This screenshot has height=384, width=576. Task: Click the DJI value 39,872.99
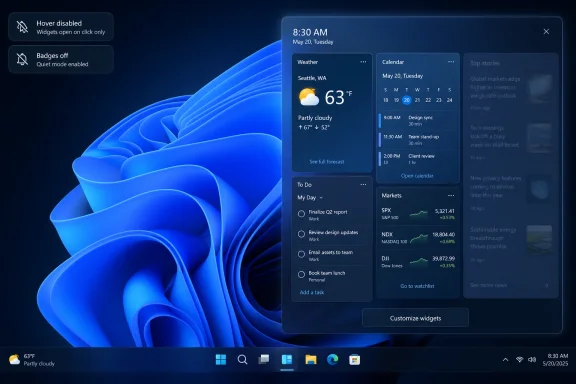(443, 259)
